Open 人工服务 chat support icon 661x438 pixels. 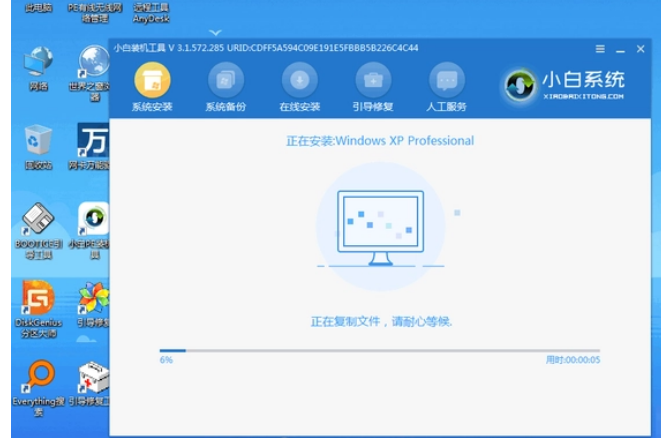pyautogui.click(x=446, y=81)
